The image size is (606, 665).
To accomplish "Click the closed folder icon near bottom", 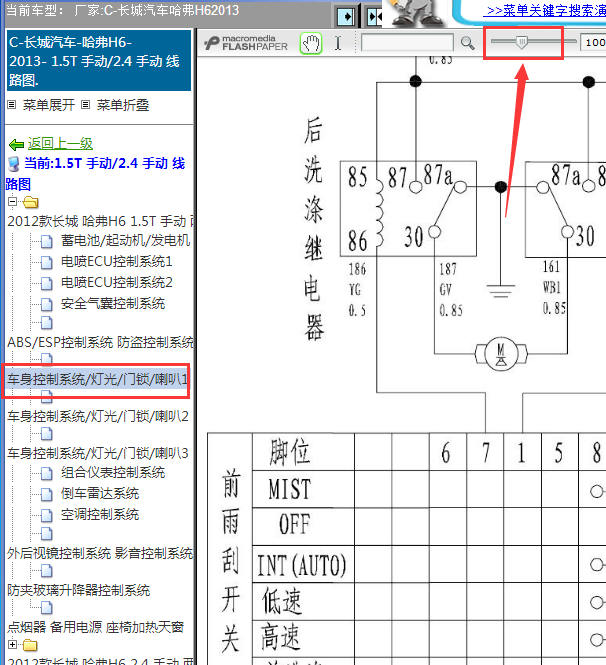I will point(30,645).
